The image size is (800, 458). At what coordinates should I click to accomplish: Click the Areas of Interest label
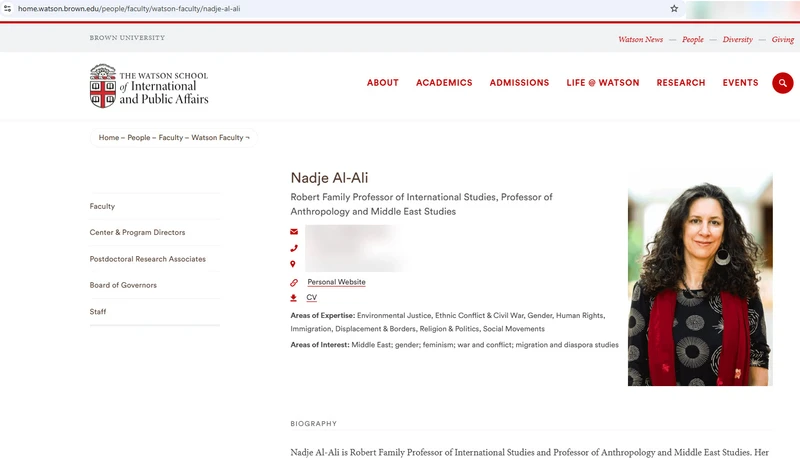pos(320,345)
